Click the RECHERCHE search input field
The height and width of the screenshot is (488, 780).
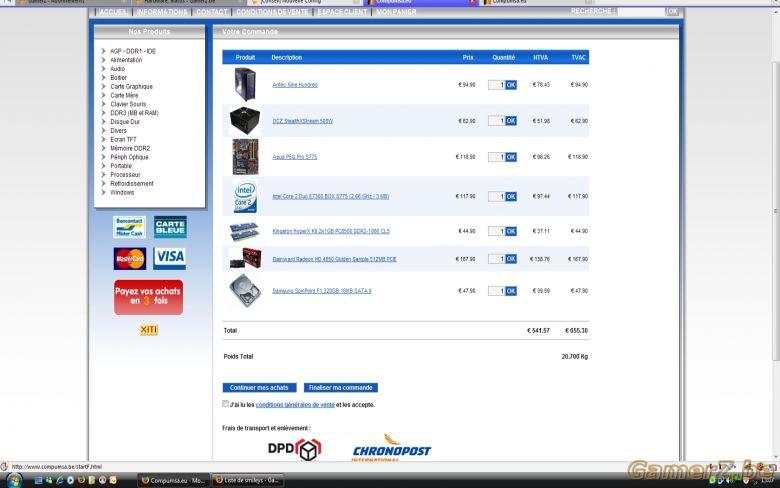tap(641, 11)
